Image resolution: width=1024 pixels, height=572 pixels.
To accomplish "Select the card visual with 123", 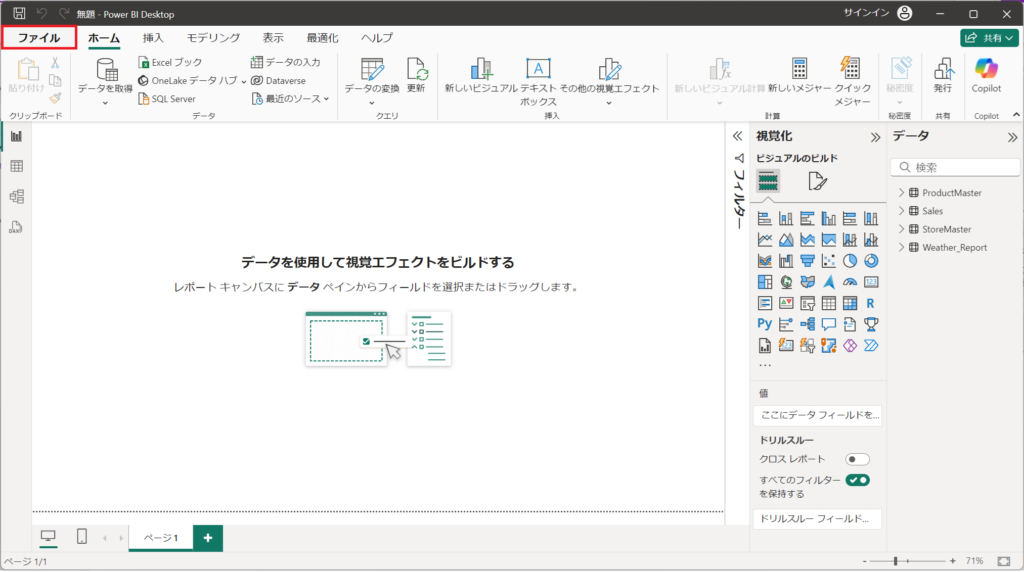I will (871, 282).
